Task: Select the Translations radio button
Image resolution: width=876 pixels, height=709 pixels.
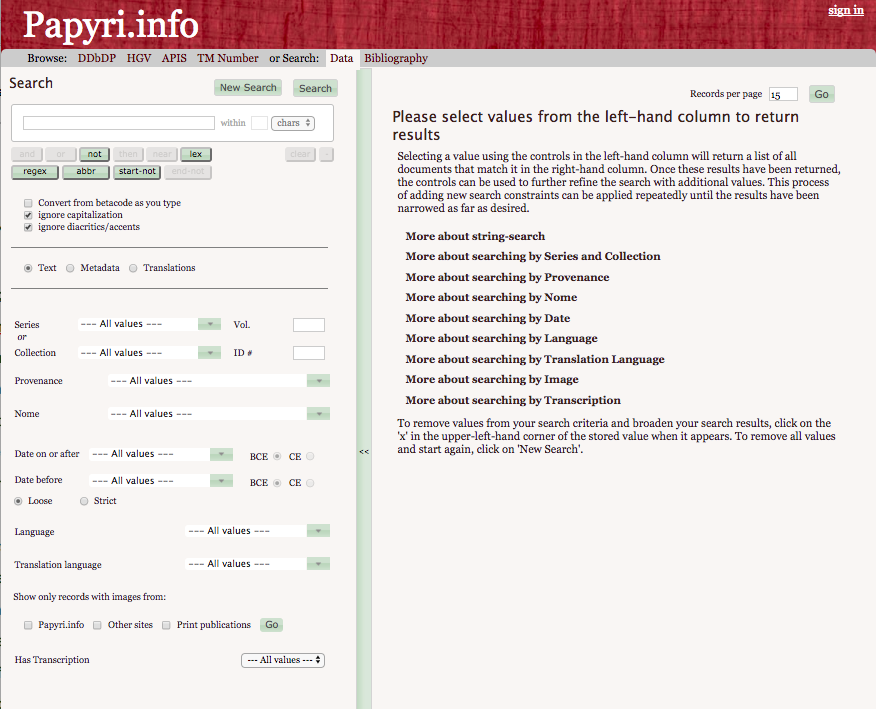Action: click(133, 268)
